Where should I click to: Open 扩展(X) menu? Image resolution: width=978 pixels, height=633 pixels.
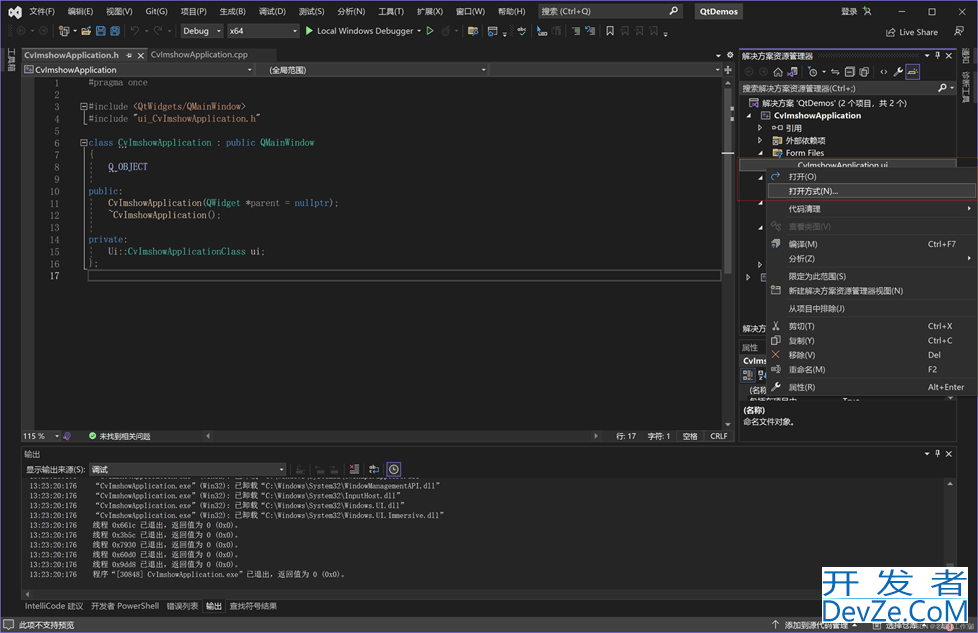tap(430, 11)
